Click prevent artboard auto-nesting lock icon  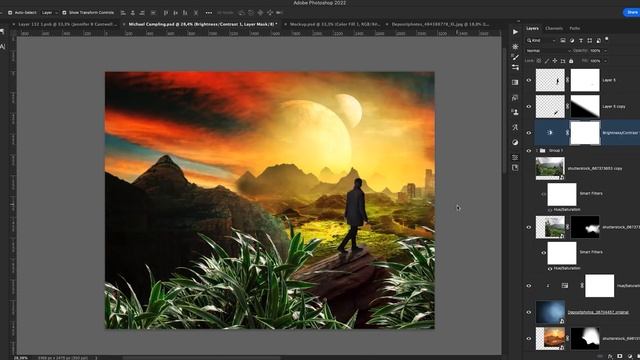(x=563, y=61)
